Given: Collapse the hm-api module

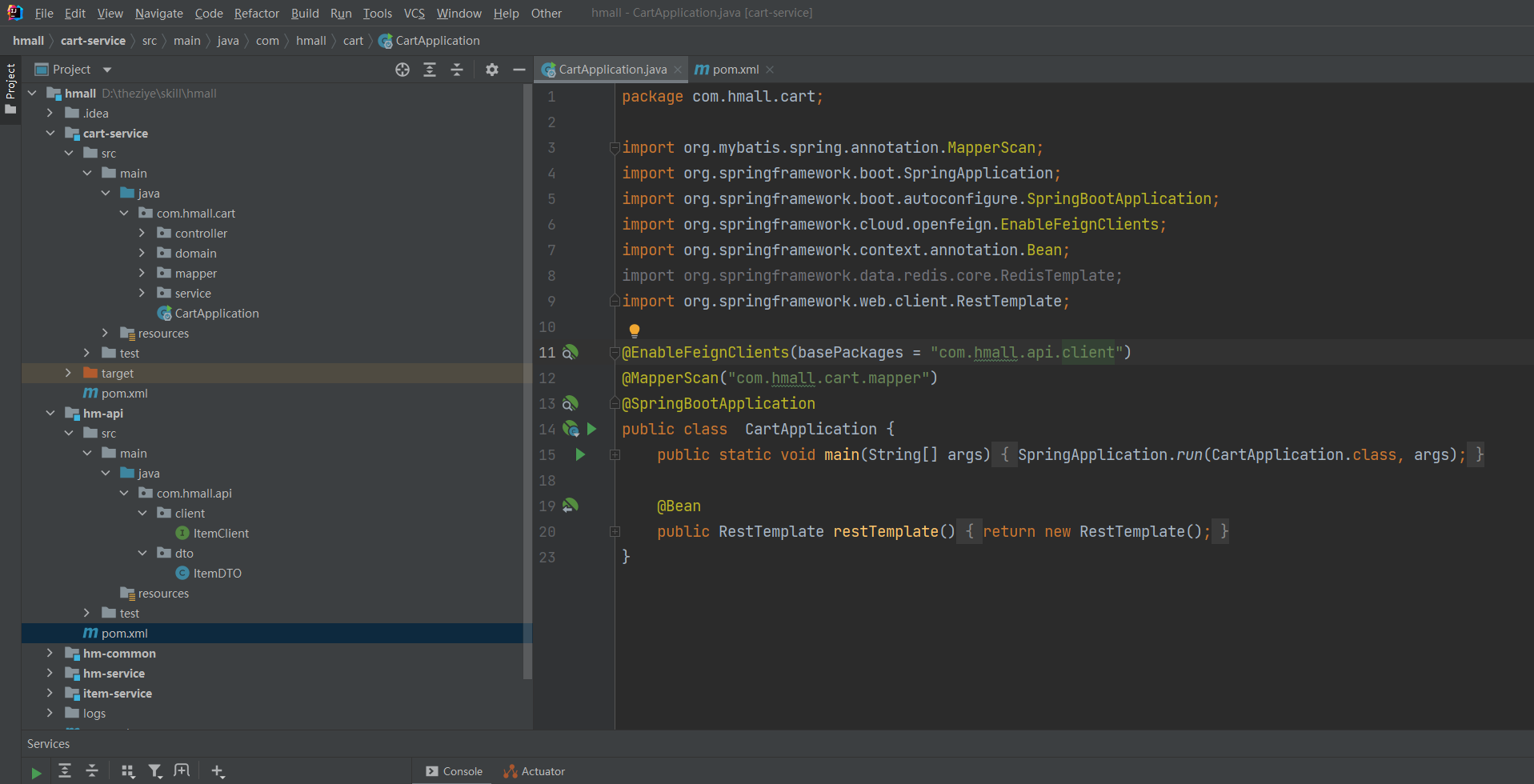Looking at the screenshot, I should [50, 414].
